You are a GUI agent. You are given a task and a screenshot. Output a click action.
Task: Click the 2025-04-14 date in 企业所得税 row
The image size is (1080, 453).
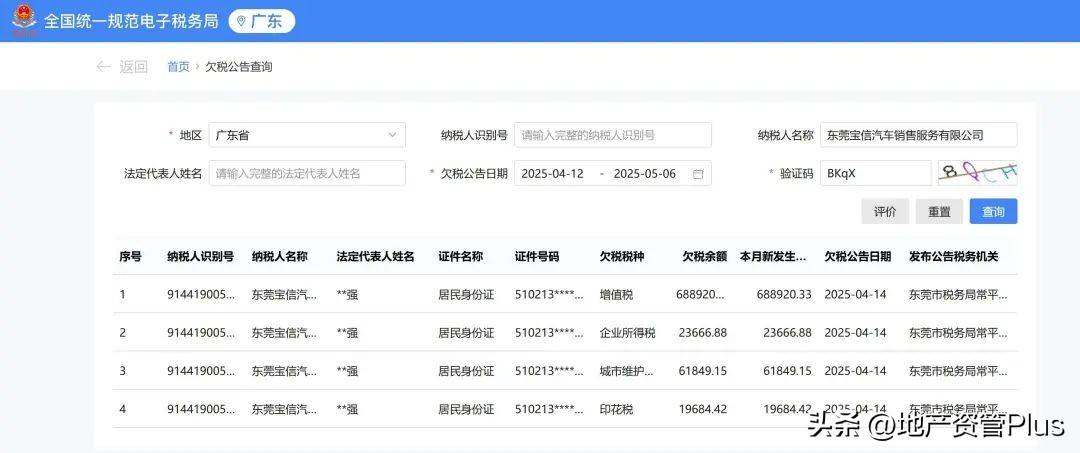[855, 333]
